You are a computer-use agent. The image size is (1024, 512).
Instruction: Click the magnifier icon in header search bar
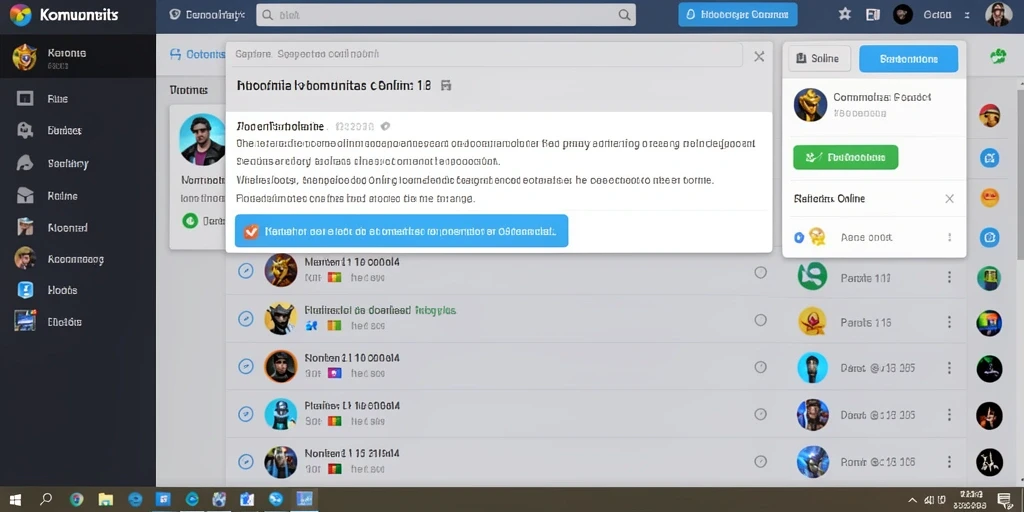click(x=624, y=14)
